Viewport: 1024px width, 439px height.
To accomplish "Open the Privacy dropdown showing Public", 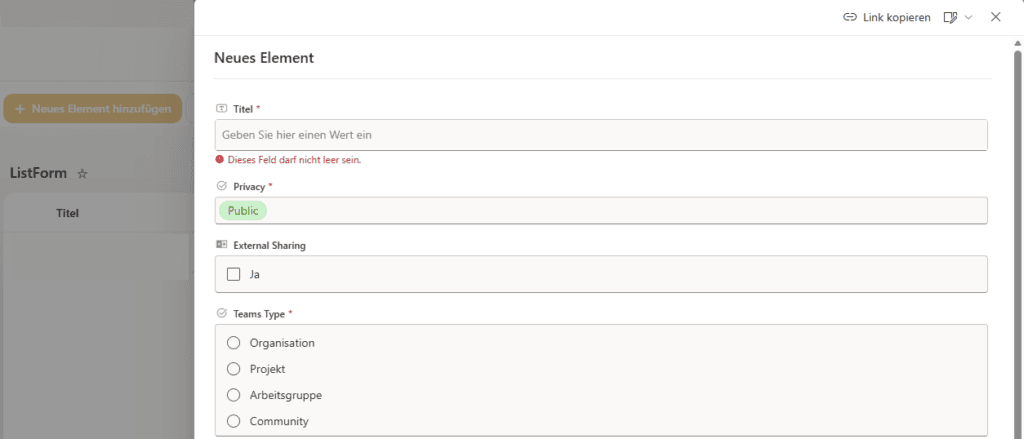I will coord(601,211).
